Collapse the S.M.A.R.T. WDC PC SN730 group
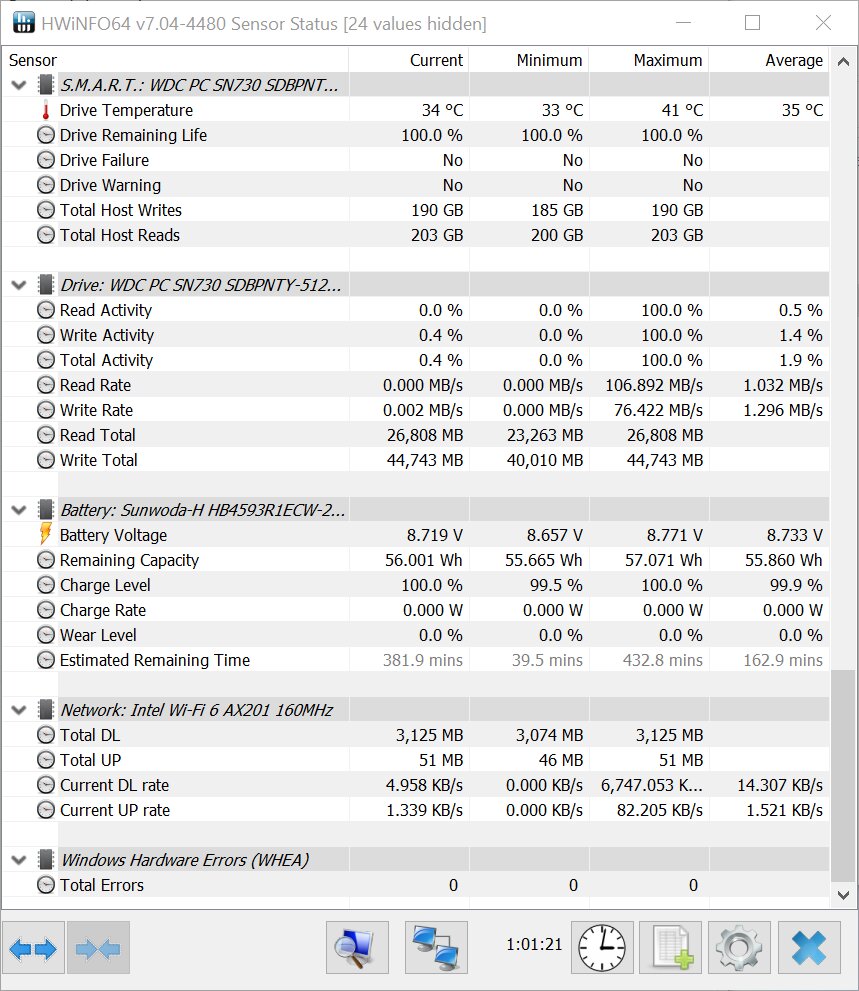Screen dimensions: 859x991 (x=19, y=85)
